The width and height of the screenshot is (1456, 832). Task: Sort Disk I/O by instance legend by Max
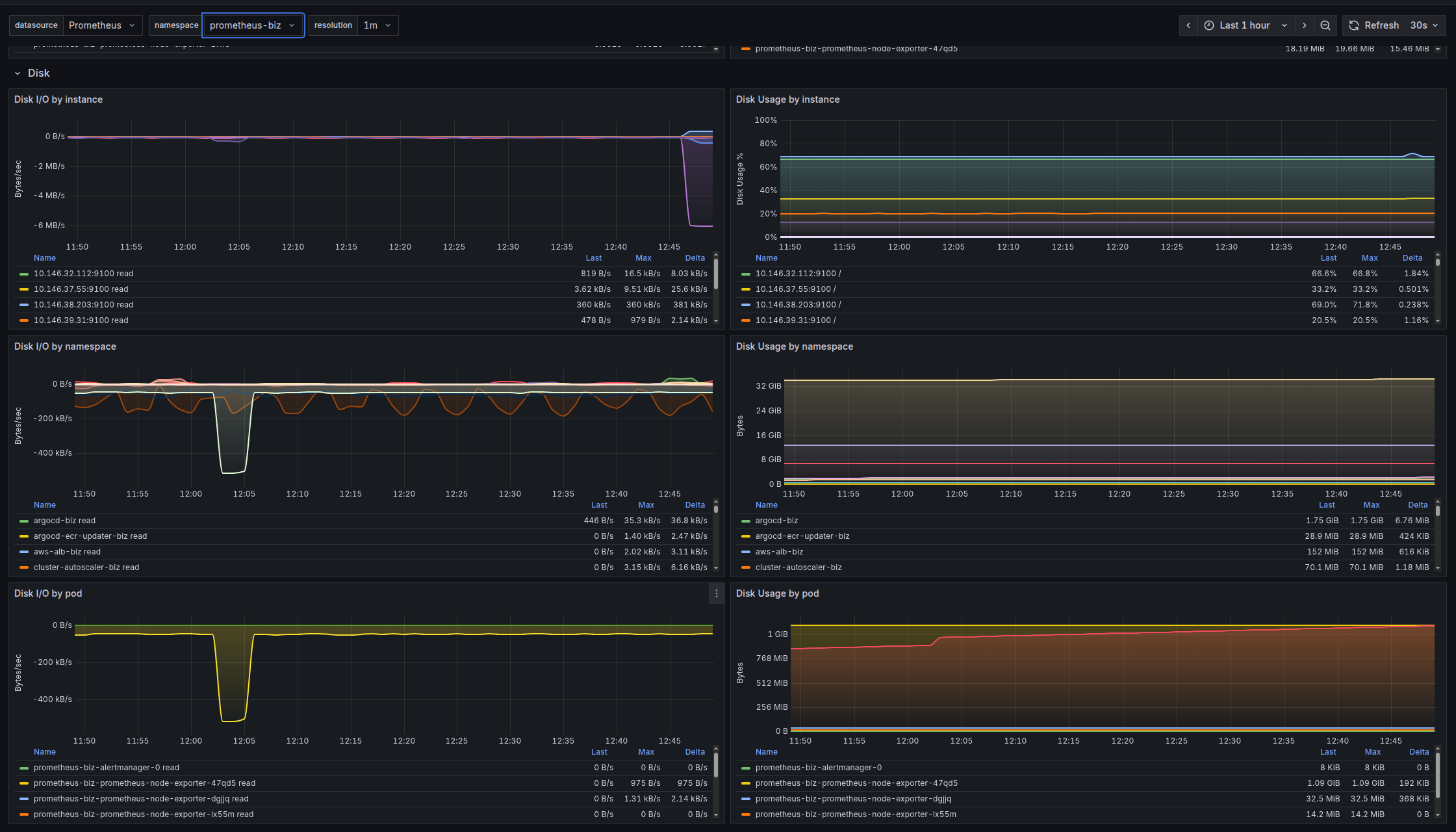643,258
